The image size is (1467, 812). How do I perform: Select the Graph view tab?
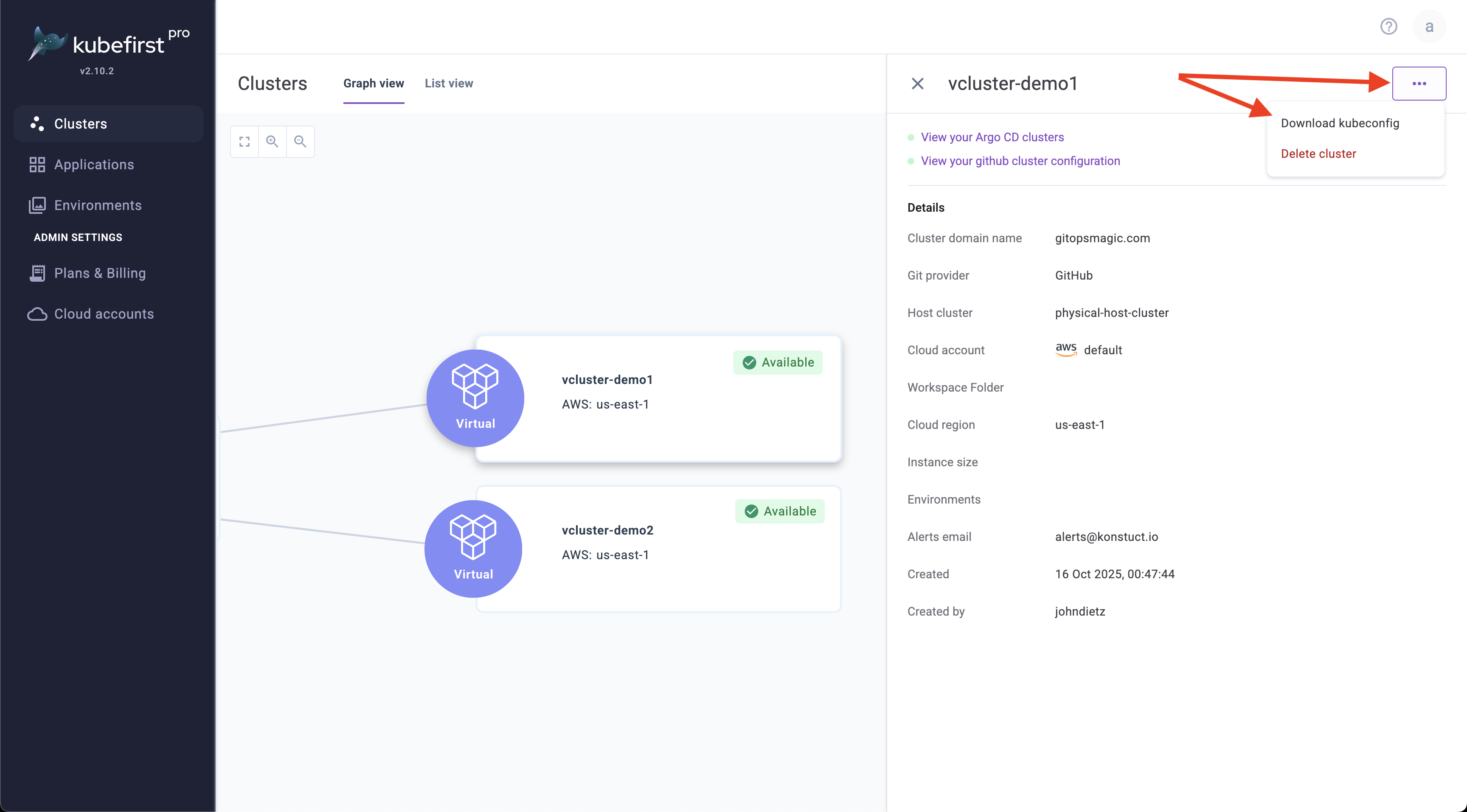tap(374, 83)
